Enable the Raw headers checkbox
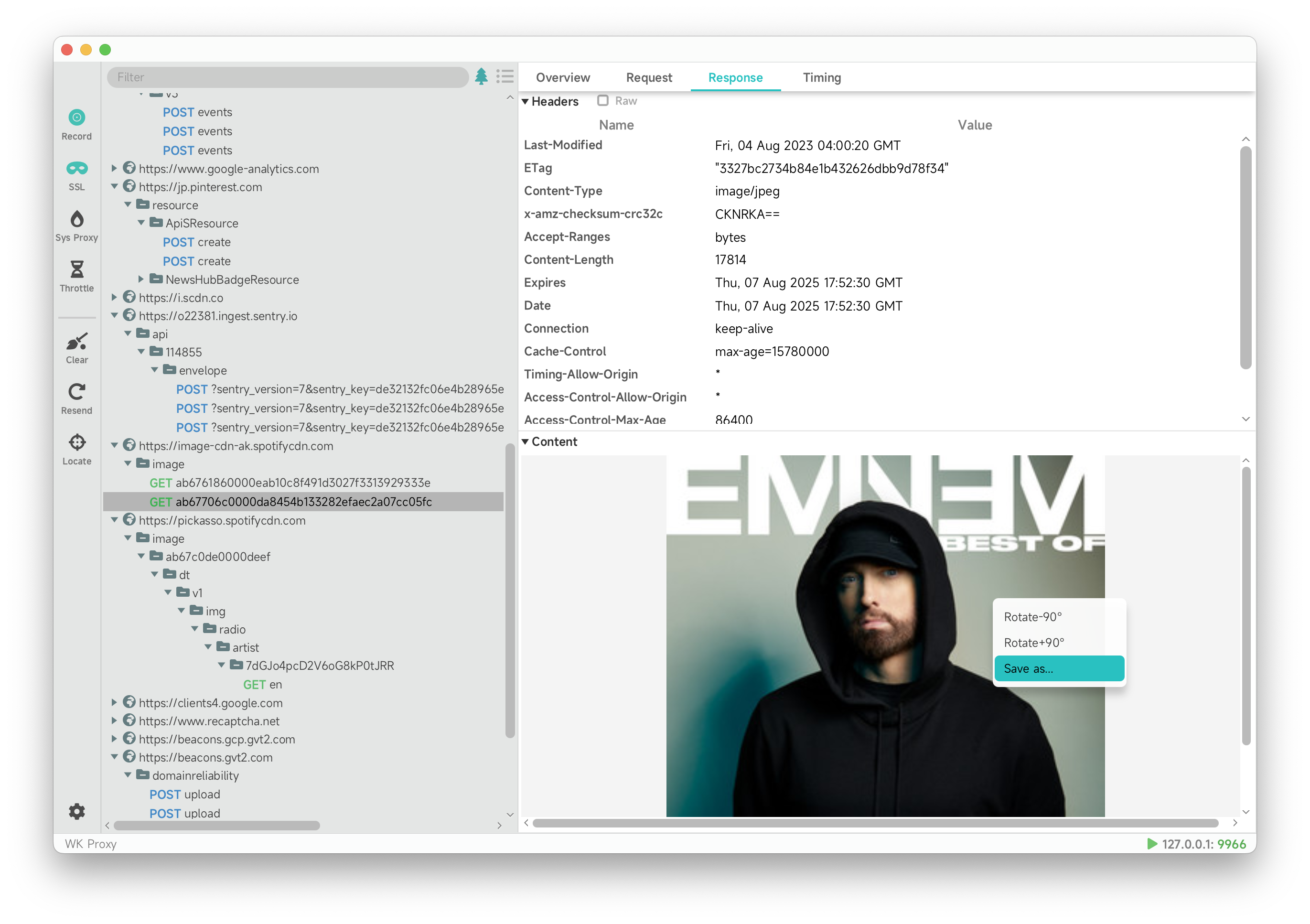 coord(602,100)
